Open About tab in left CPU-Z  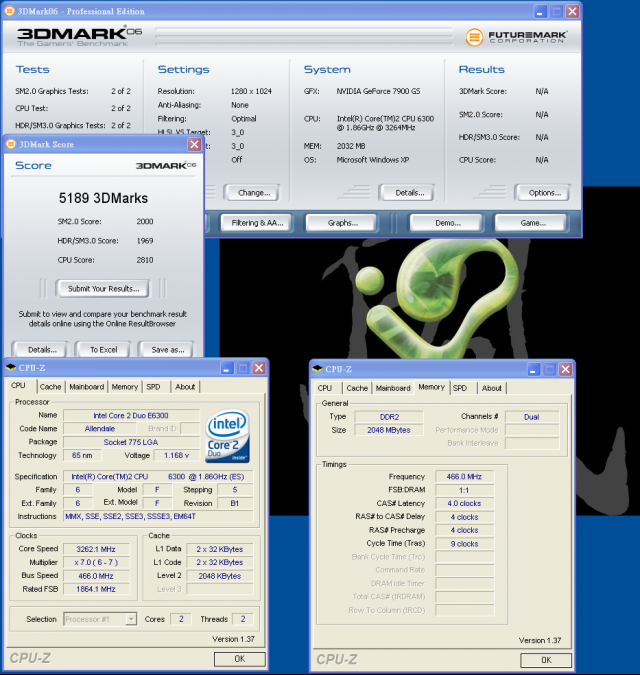185,387
